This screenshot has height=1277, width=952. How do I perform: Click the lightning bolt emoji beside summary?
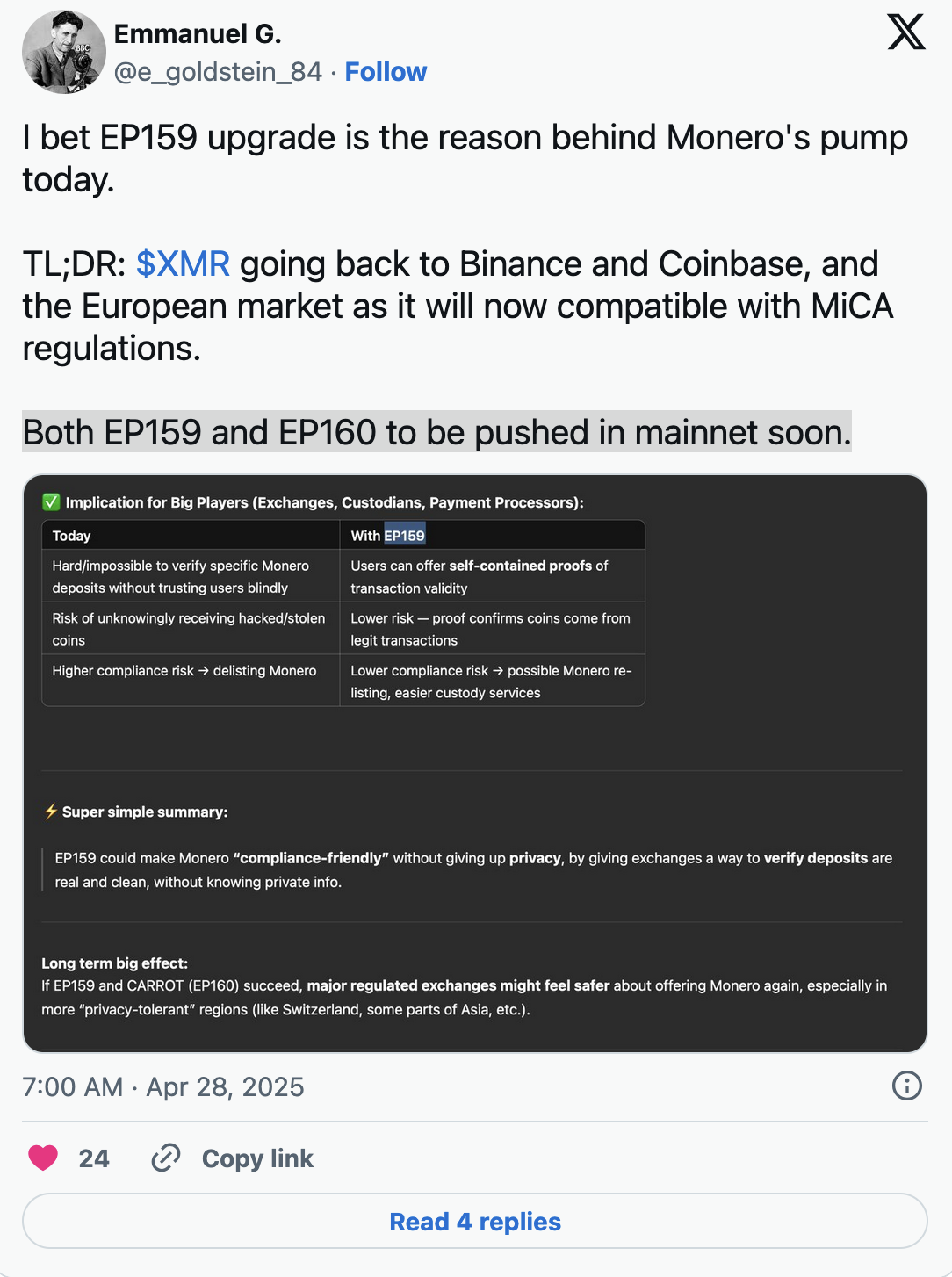51,812
